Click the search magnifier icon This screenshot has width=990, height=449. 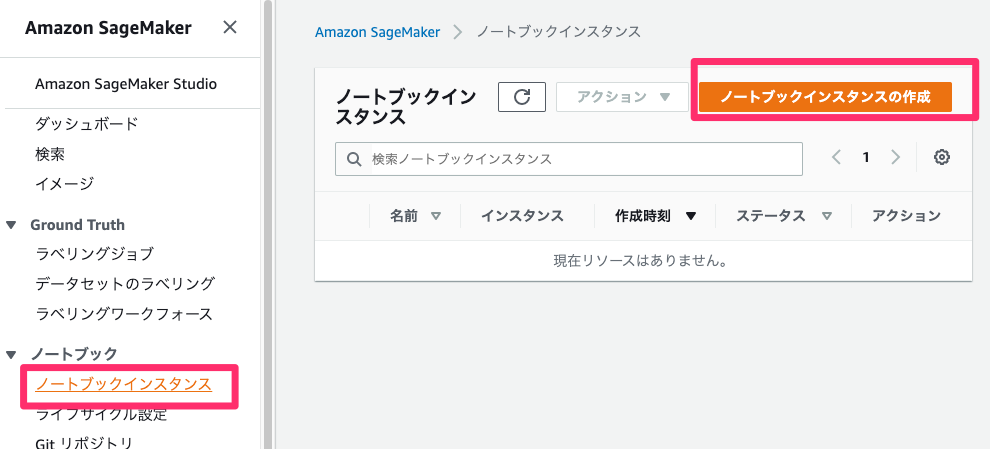click(x=355, y=159)
